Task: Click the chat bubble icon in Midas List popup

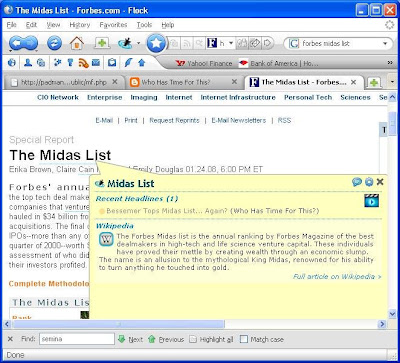Action: click(x=357, y=182)
